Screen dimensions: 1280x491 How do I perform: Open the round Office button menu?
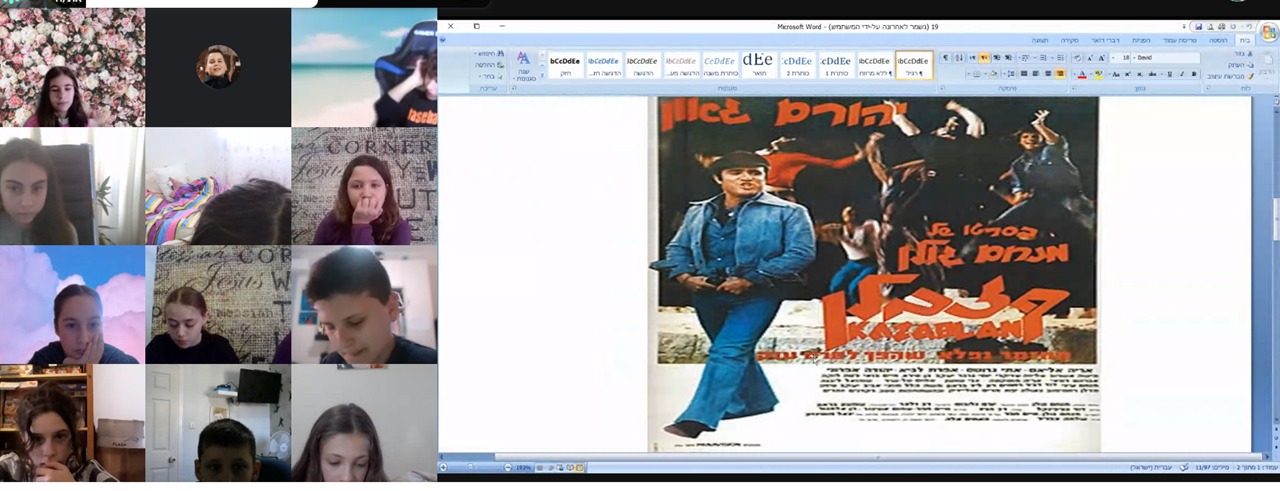pyautogui.click(x=1269, y=32)
